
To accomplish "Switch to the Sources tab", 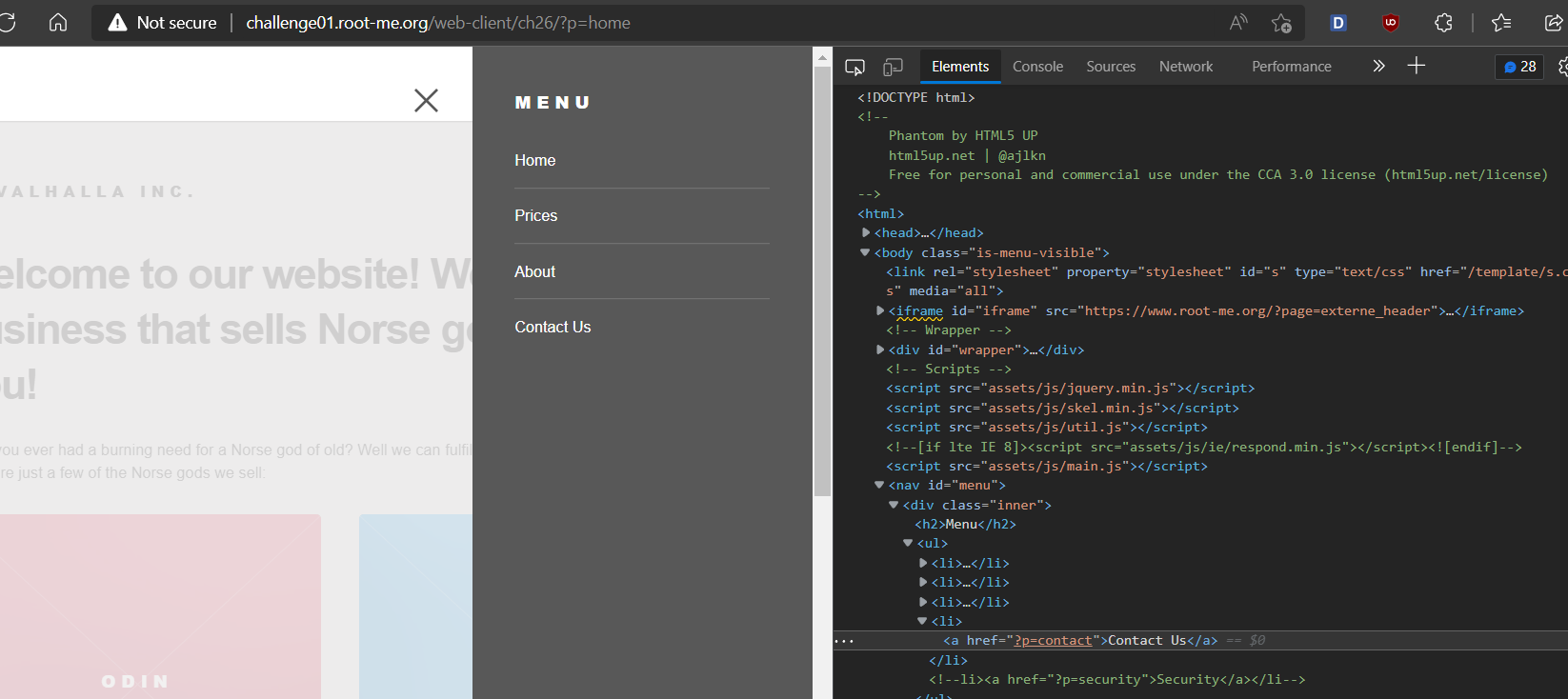I will pos(1111,67).
